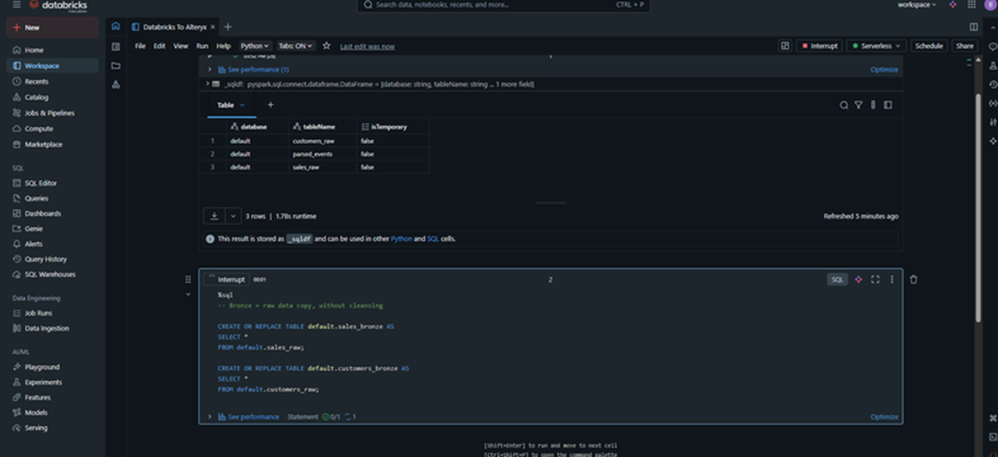Open the catalog schema browser icon
This screenshot has height=457, width=998.
pyautogui.click(x=115, y=84)
